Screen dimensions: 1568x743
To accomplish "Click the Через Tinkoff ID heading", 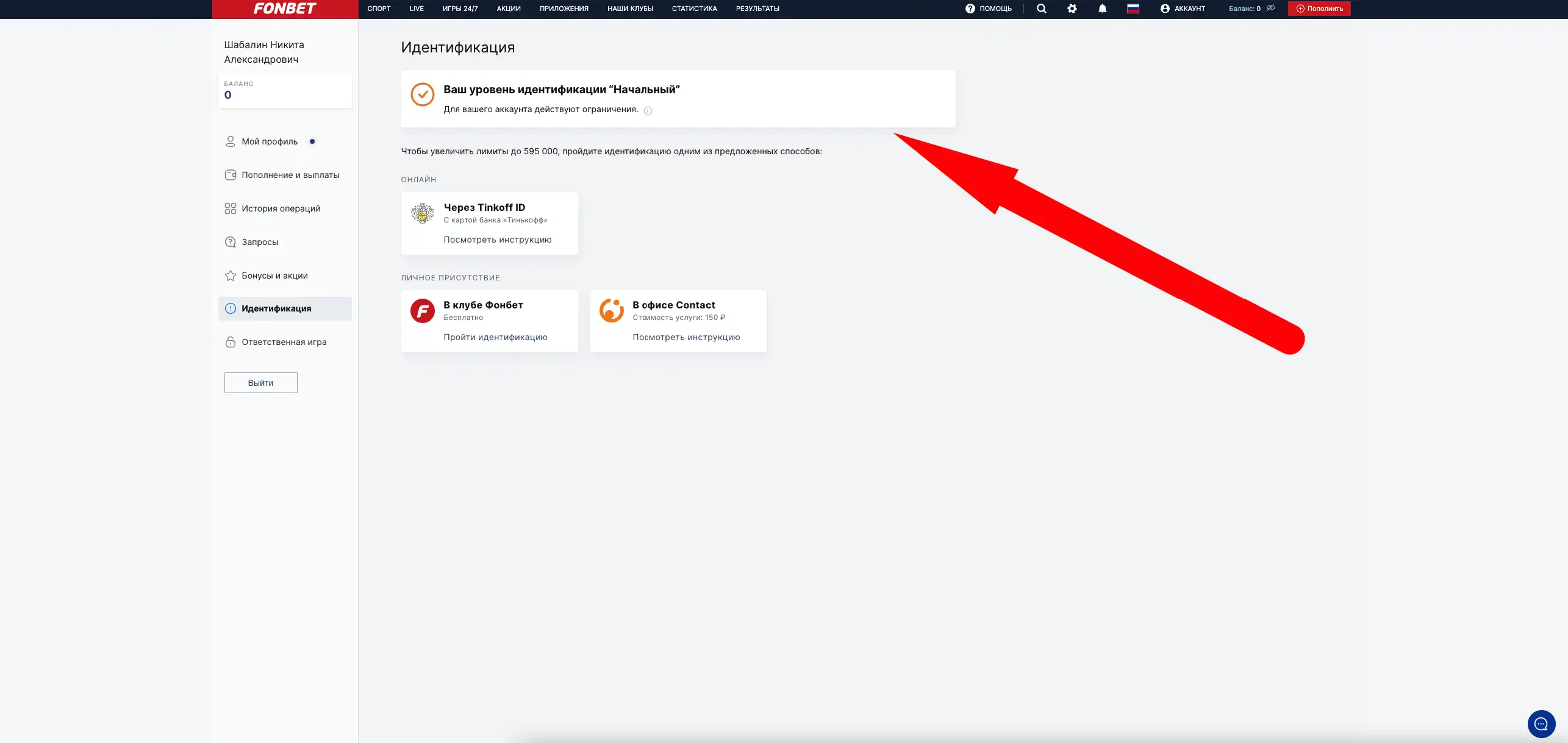I will point(484,208).
